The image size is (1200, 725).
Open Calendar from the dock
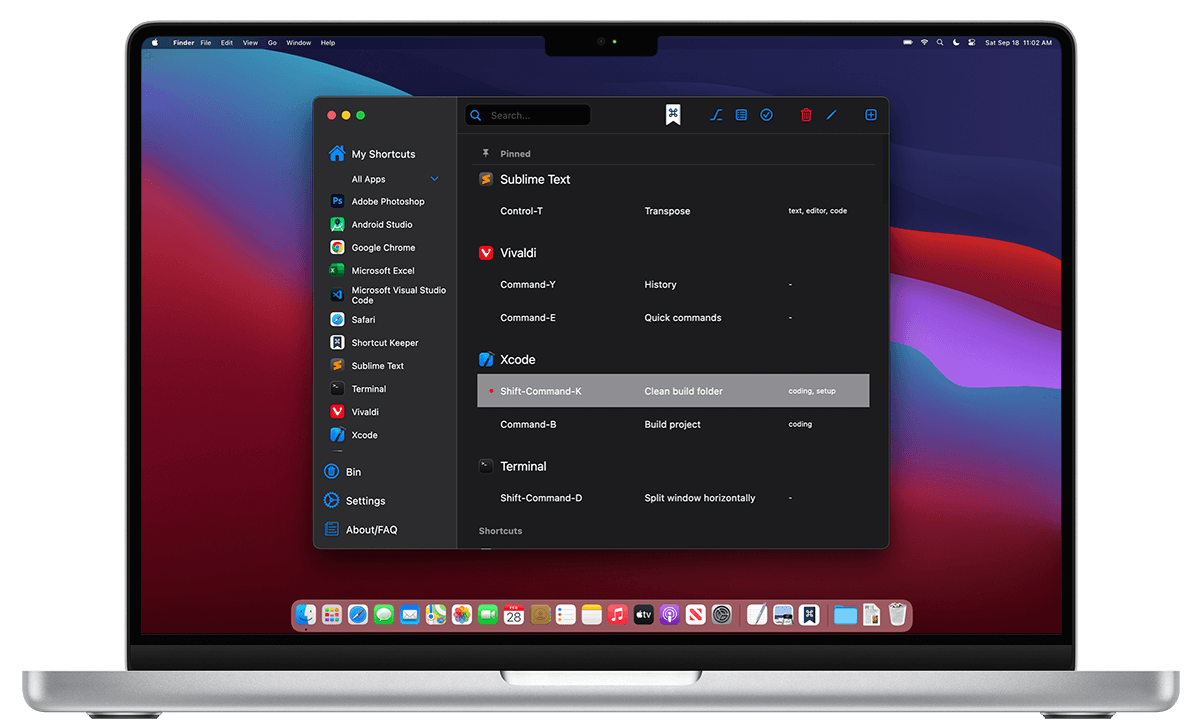pyautogui.click(x=514, y=615)
